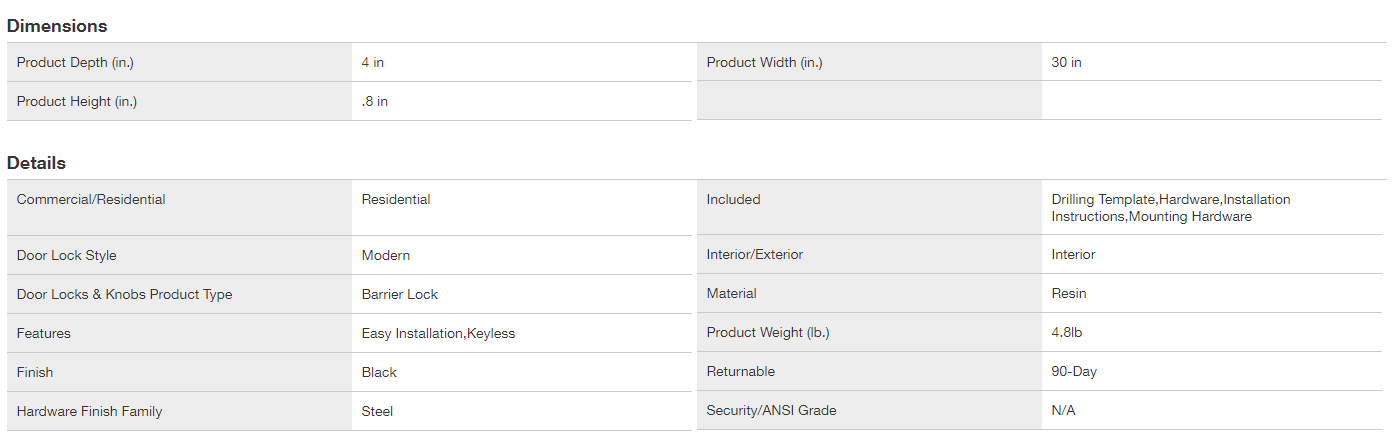
Task: Click the Barrier Lock product type value
Action: click(400, 294)
